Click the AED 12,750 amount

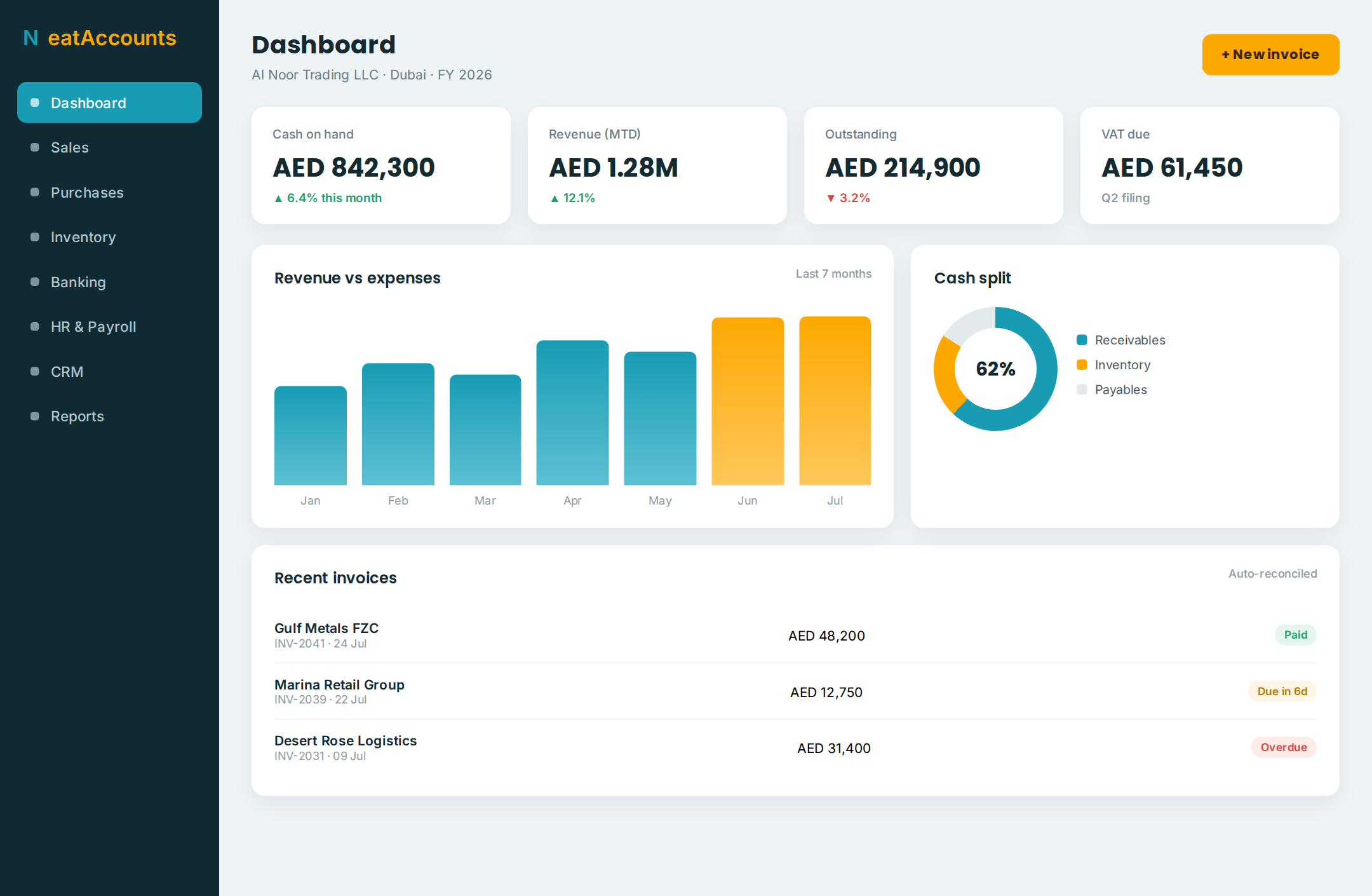click(826, 693)
